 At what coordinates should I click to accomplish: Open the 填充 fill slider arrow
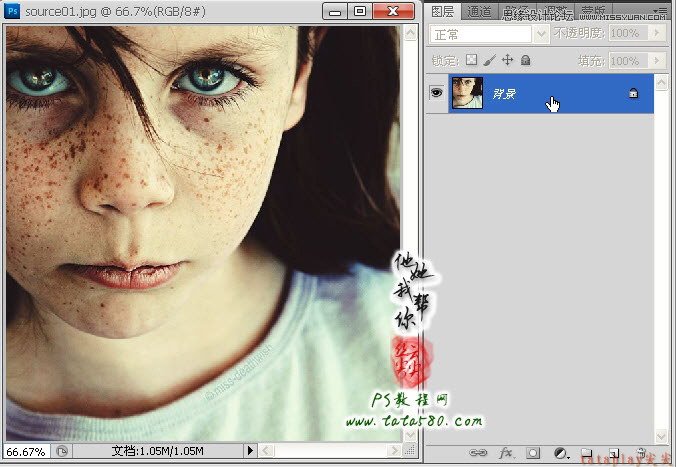[x=657, y=60]
